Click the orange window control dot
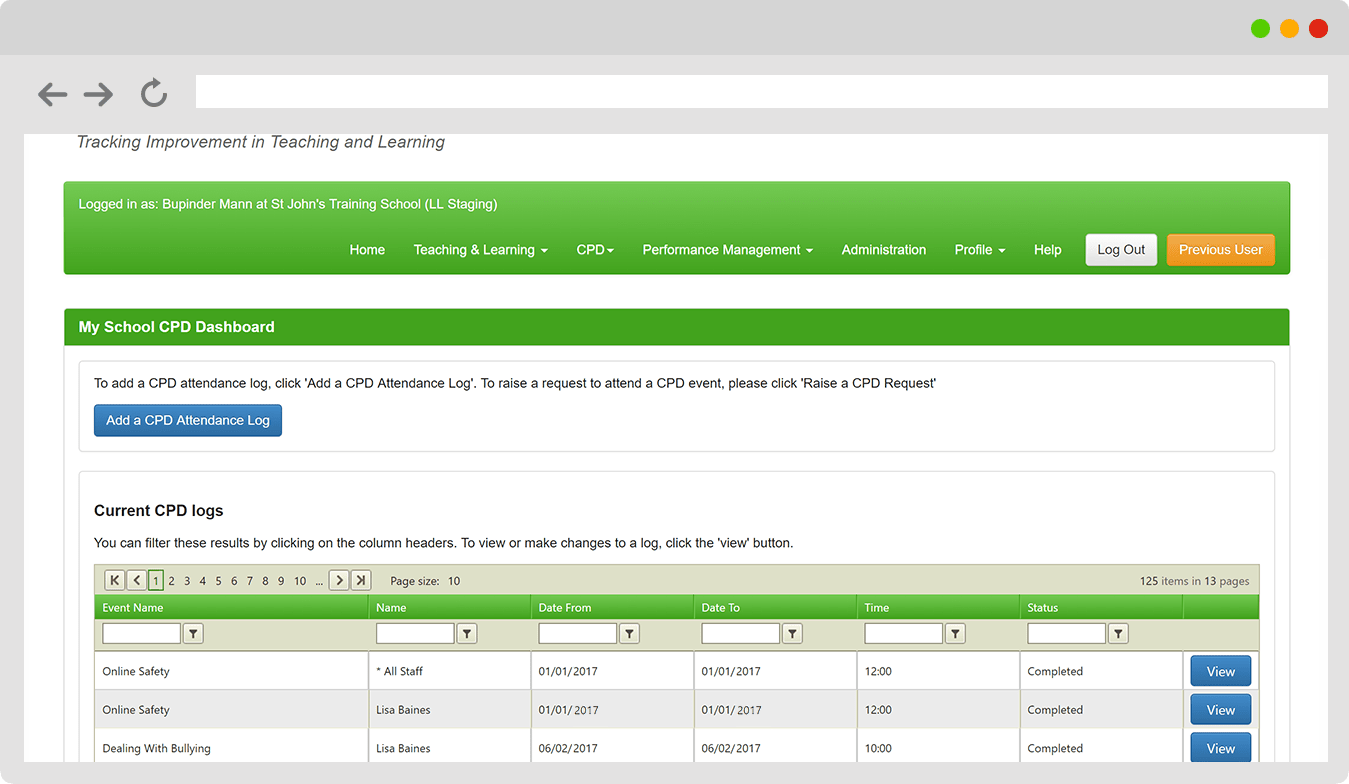This screenshot has width=1349, height=784. (x=1289, y=29)
